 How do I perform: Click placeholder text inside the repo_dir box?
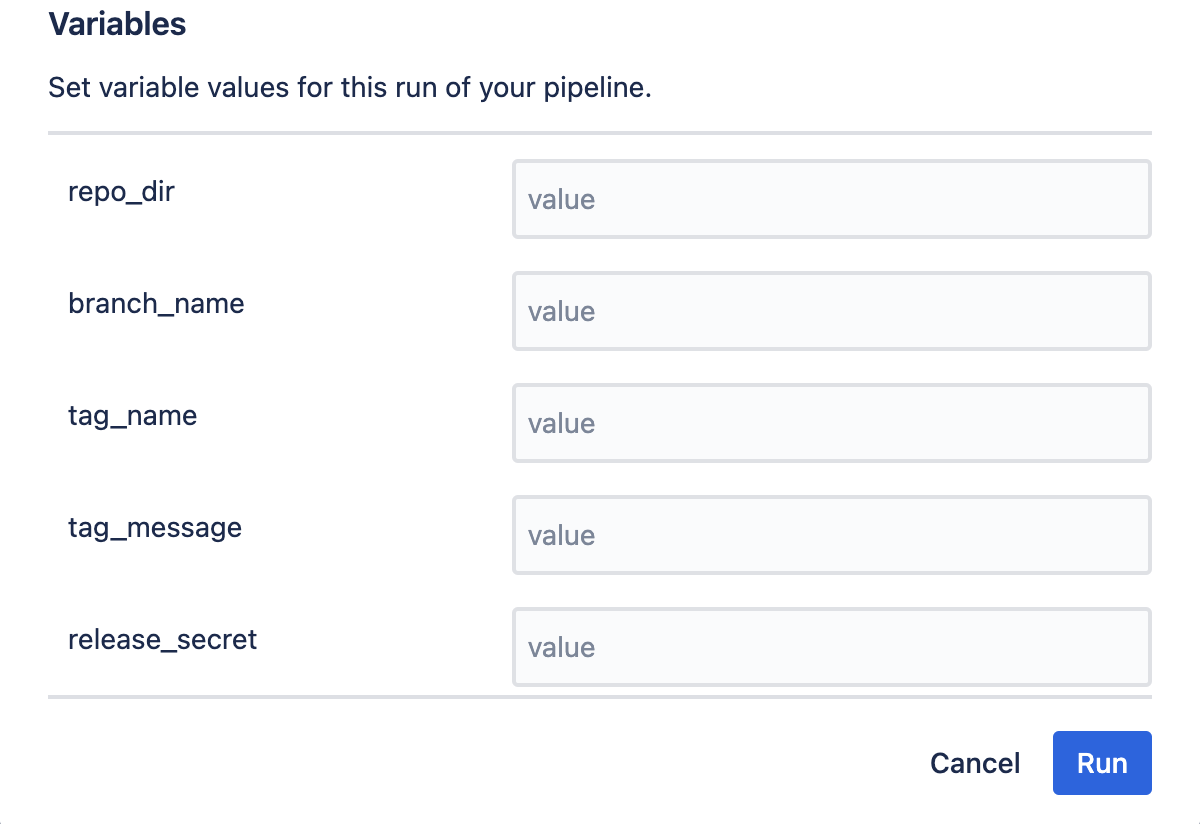[x=561, y=199]
